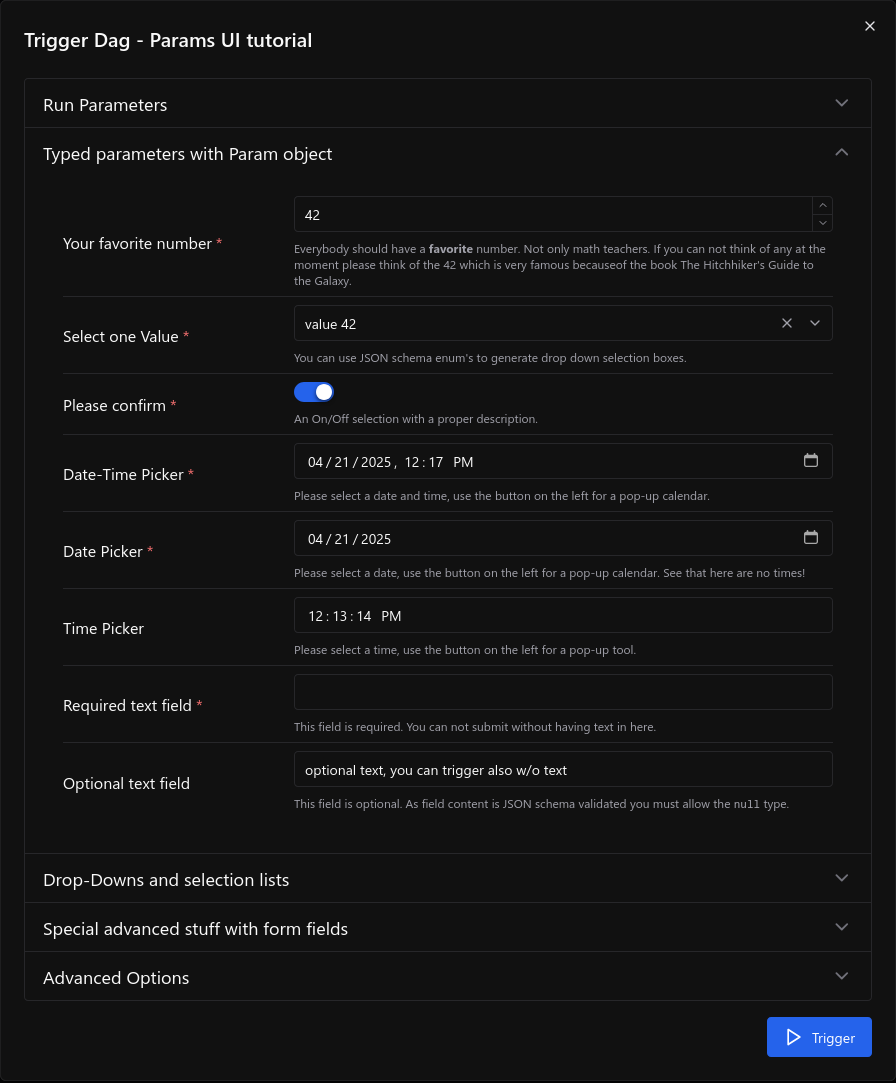Expand the Advanced Options section
The width and height of the screenshot is (896, 1083).
coord(447,977)
